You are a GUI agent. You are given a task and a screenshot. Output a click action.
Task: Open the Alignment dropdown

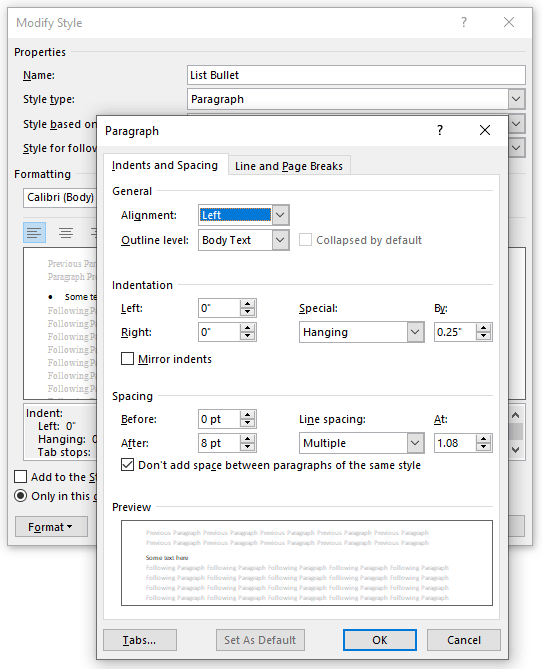tap(280, 215)
